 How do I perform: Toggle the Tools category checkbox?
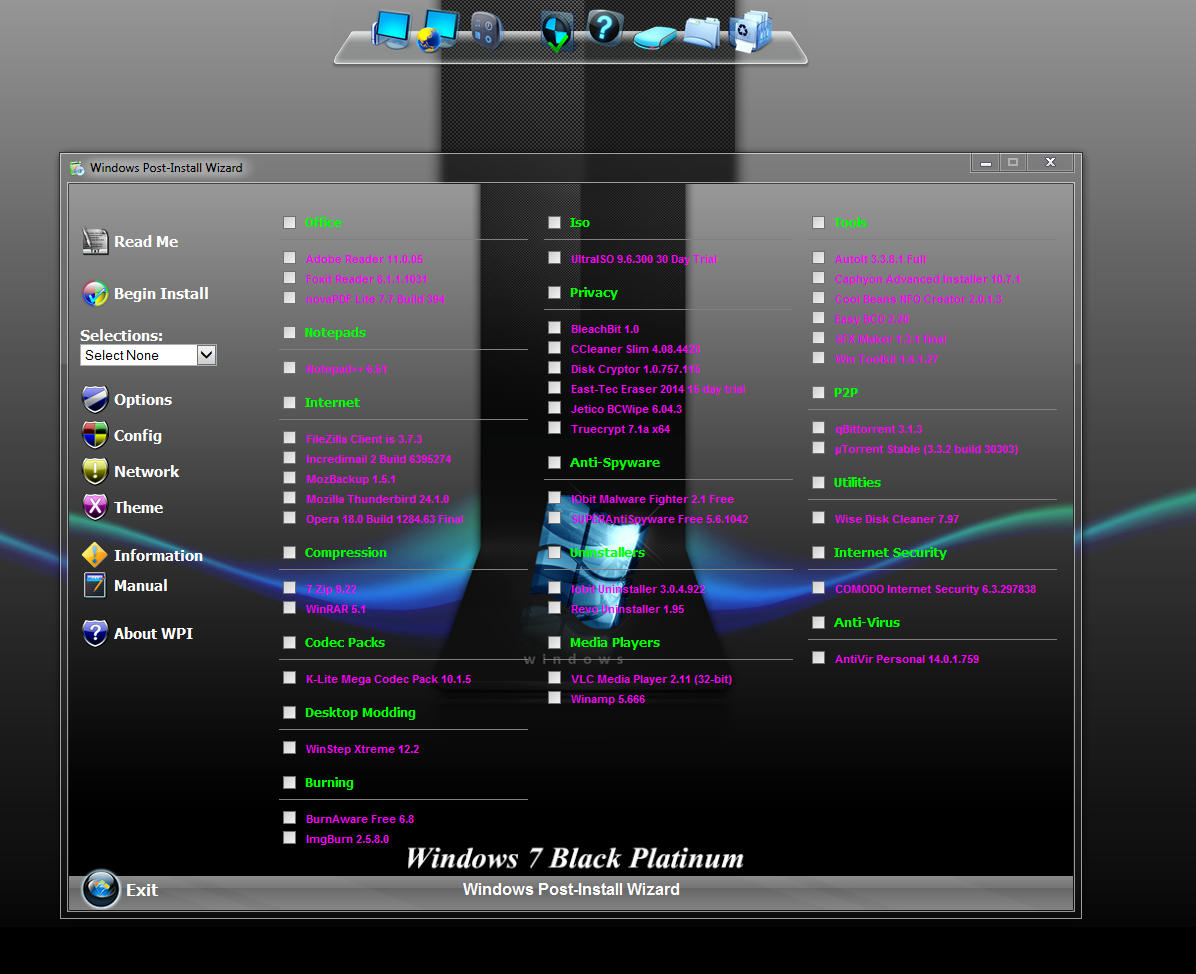(x=818, y=223)
